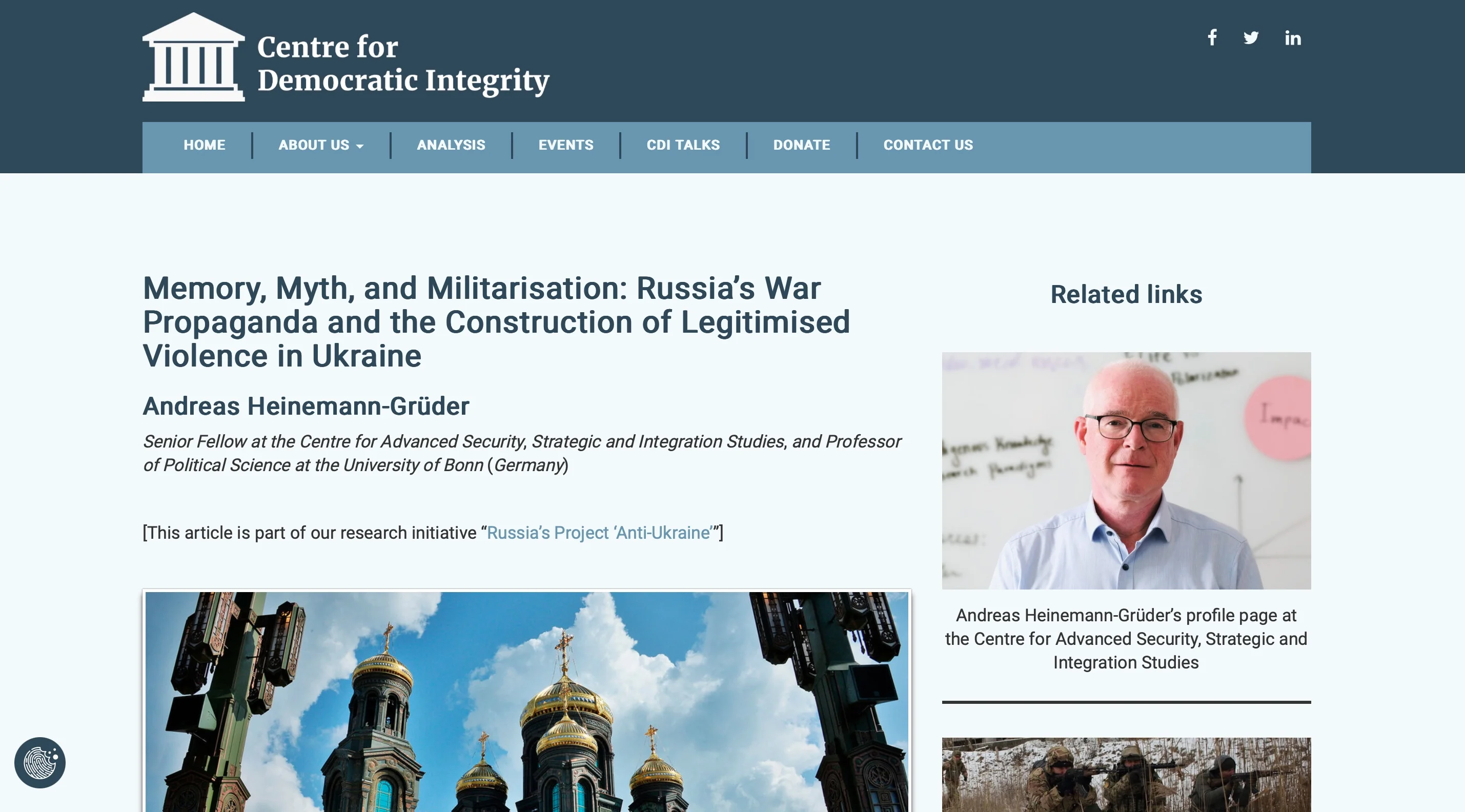Open the Twitter icon in the header
Viewport: 1465px width, 812px height.
pos(1252,37)
